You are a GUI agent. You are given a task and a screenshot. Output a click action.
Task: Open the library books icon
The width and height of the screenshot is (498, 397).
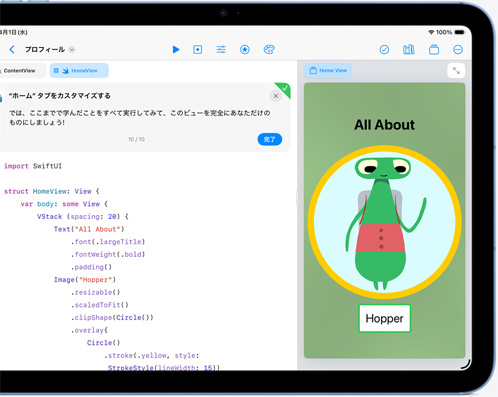(x=409, y=50)
